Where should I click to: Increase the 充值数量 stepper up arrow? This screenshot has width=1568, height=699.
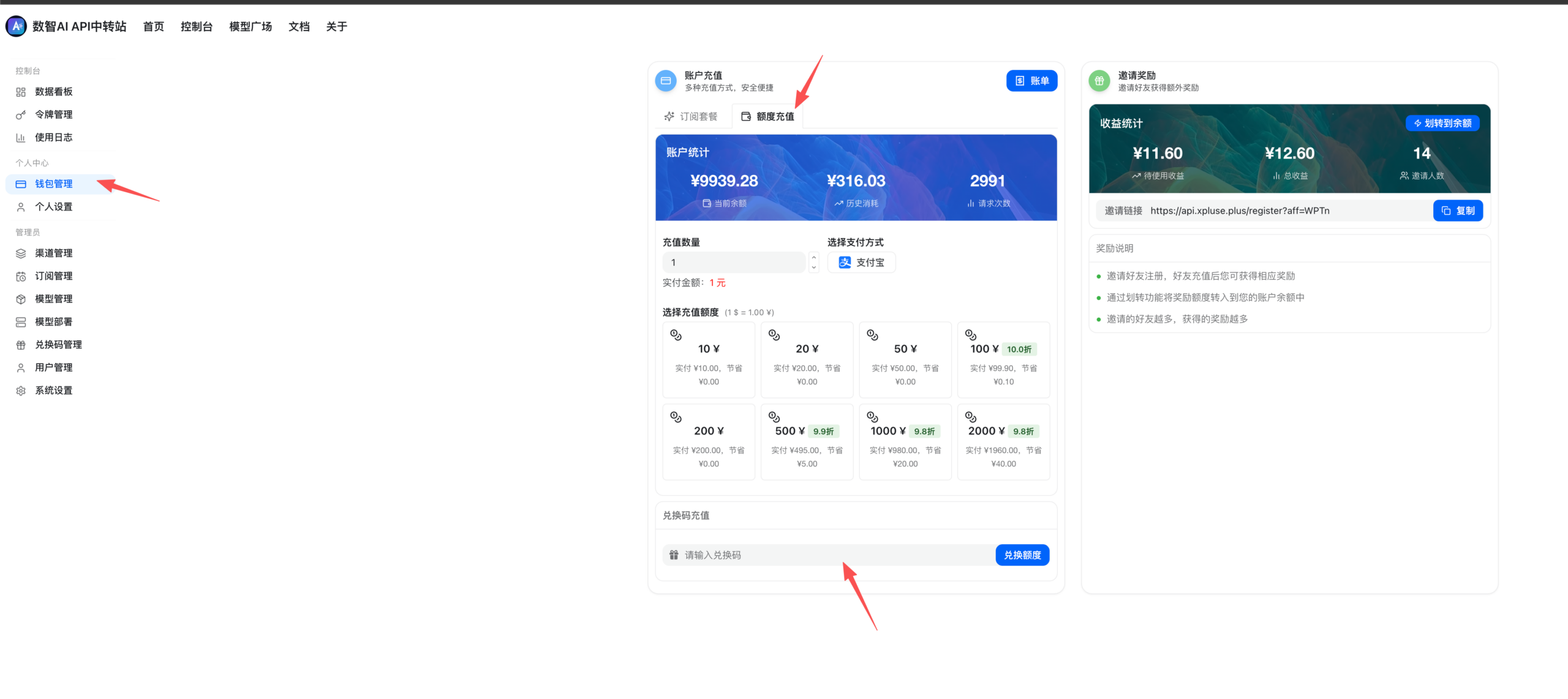pyautogui.click(x=814, y=258)
